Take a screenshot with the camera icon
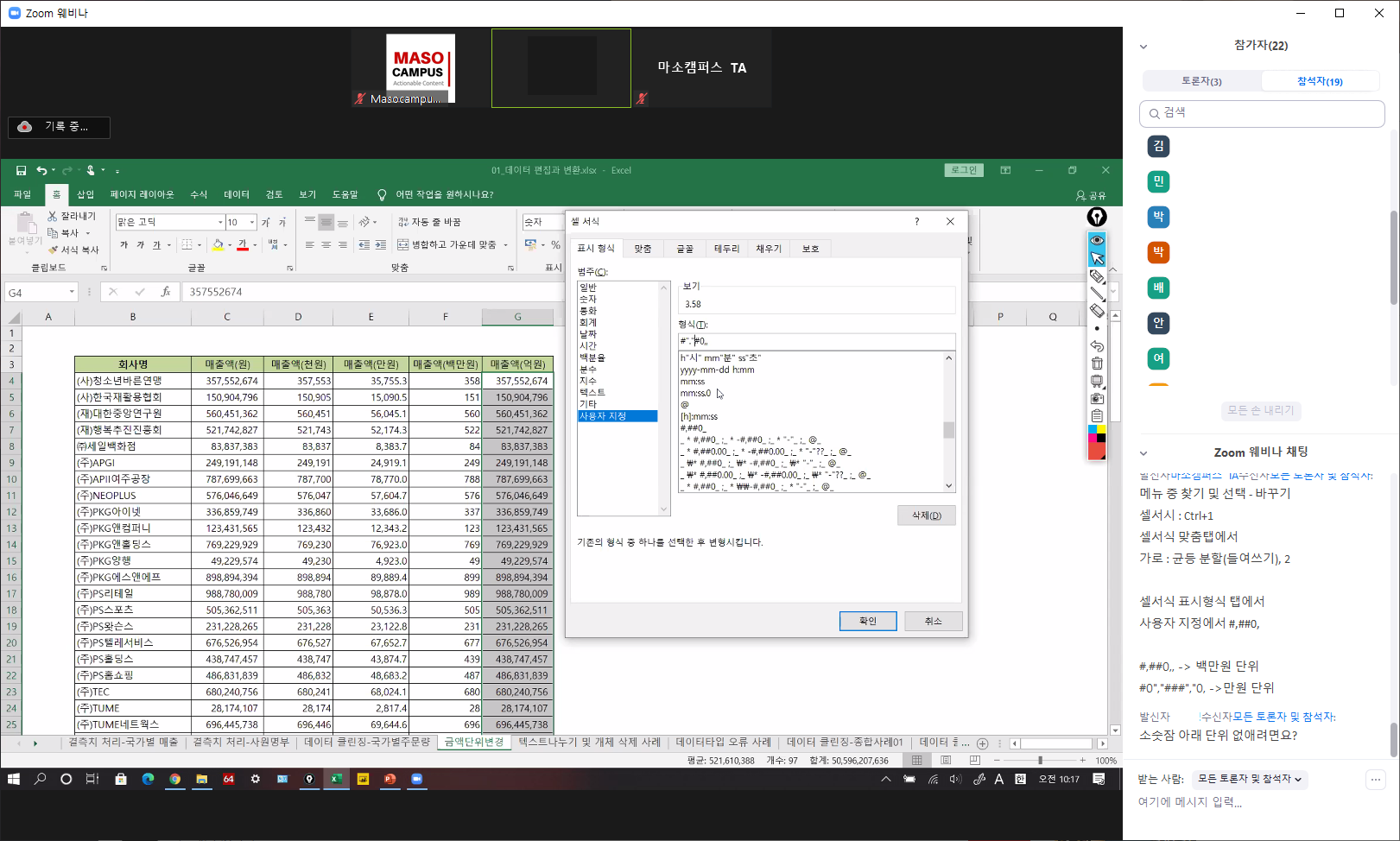 coord(1097,399)
